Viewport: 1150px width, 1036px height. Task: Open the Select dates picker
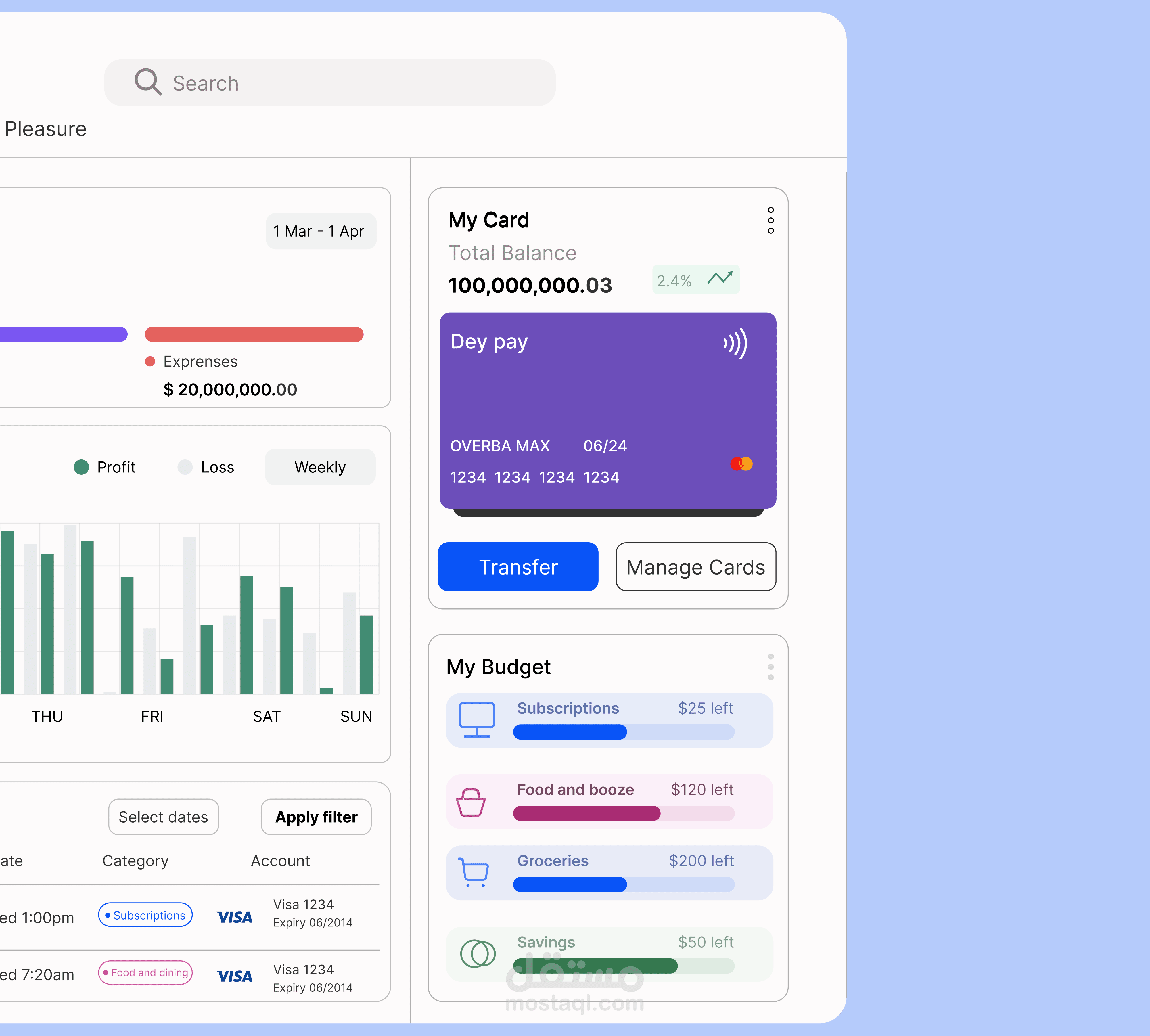click(x=163, y=817)
